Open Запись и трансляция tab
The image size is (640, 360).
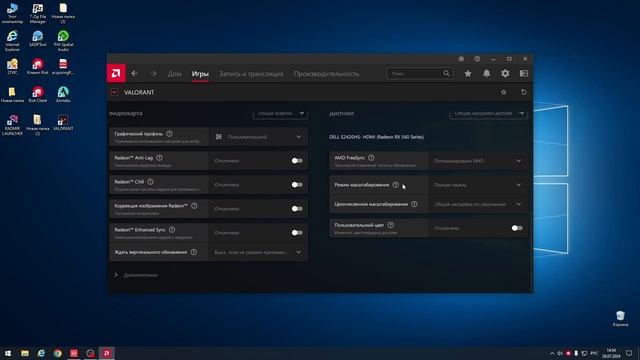251,74
